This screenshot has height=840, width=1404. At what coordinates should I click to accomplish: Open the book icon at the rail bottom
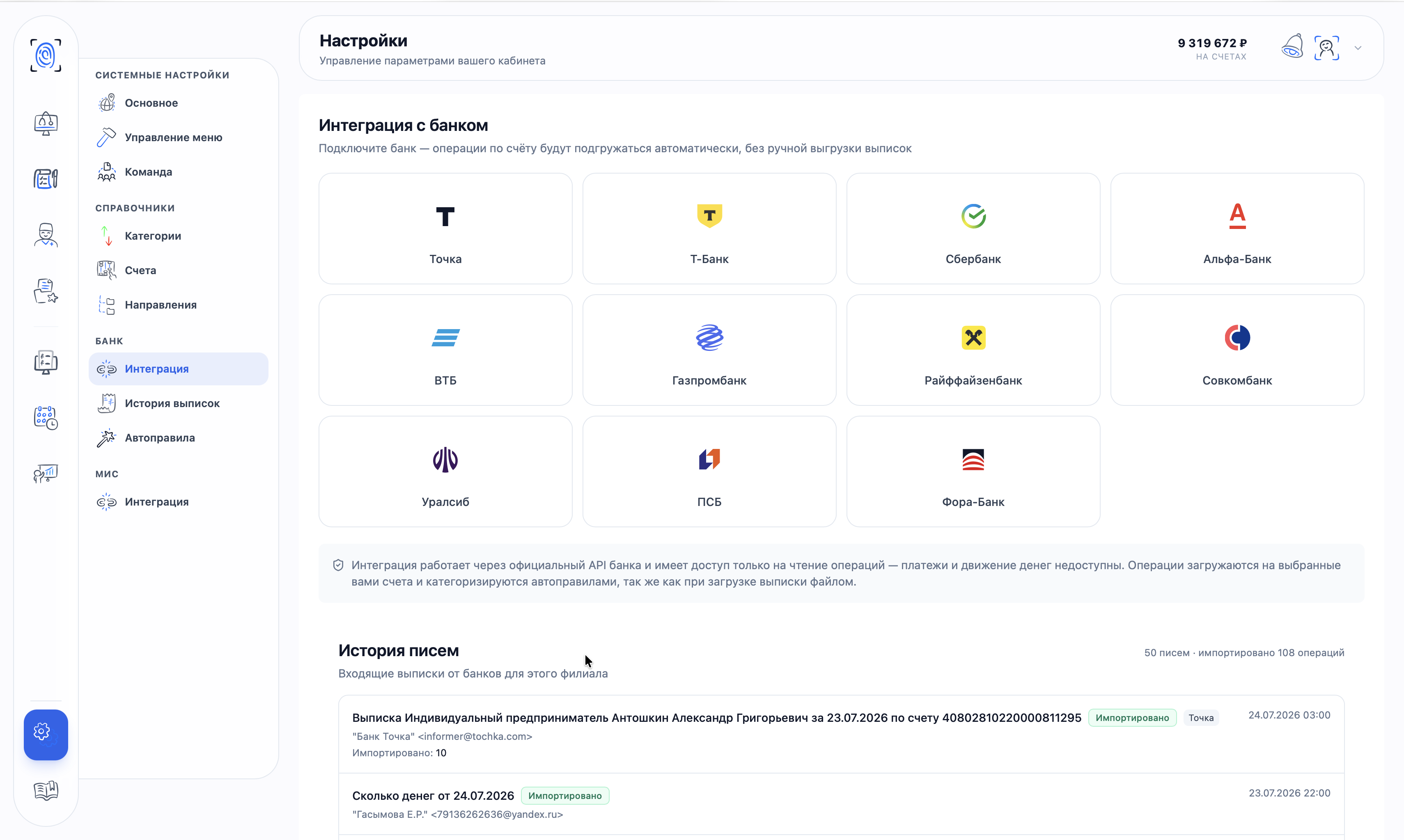46,790
